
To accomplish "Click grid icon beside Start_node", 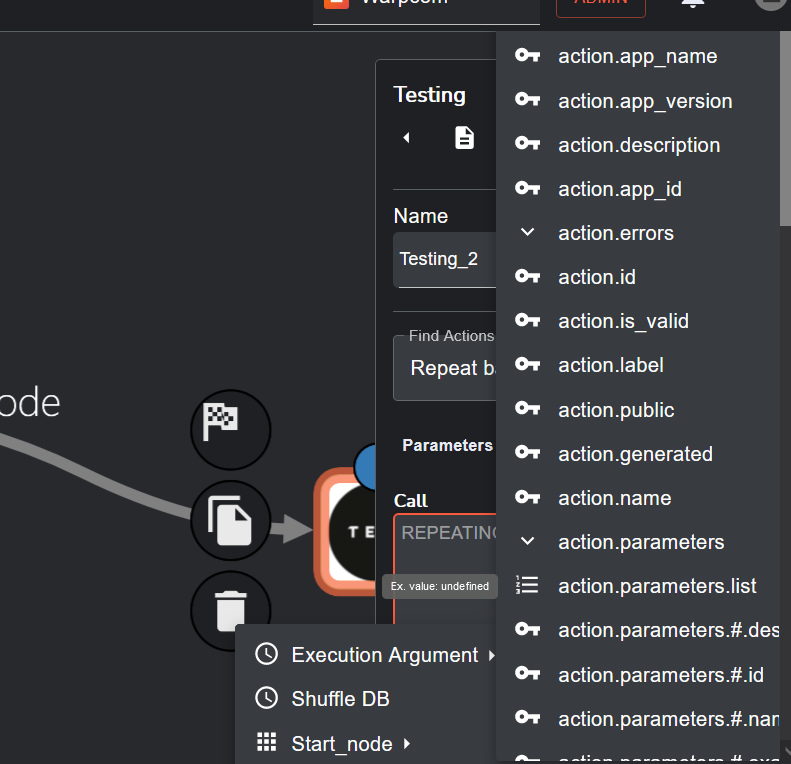I will [x=266, y=742].
